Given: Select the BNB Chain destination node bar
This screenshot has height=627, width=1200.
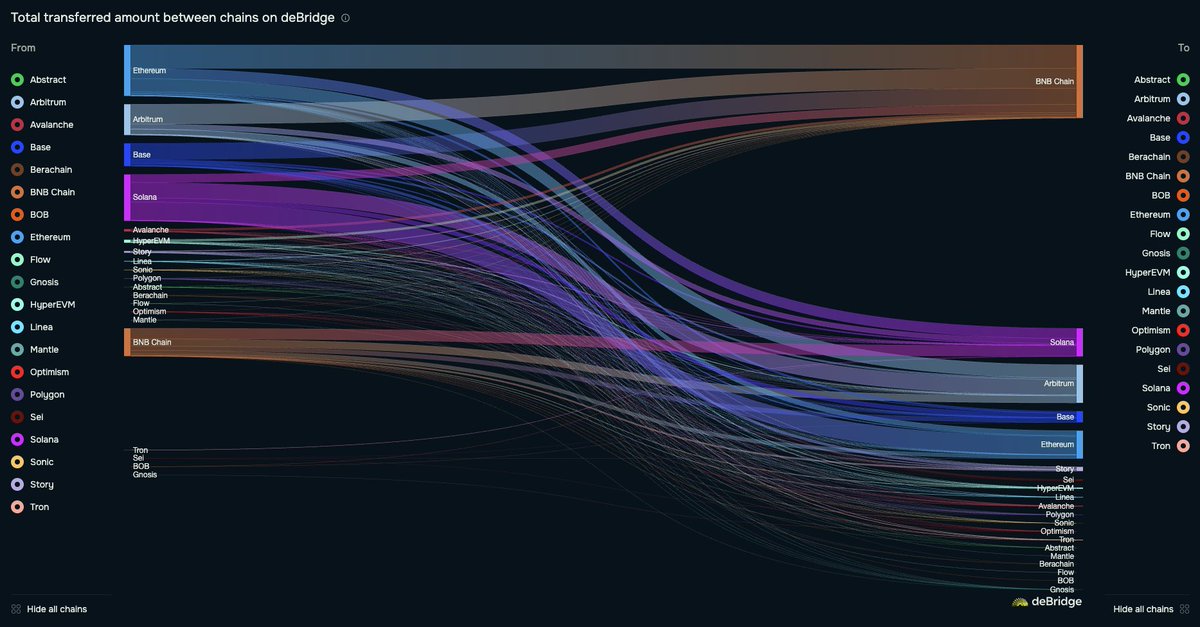Looking at the screenshot, I should [x=1080, y=81].
